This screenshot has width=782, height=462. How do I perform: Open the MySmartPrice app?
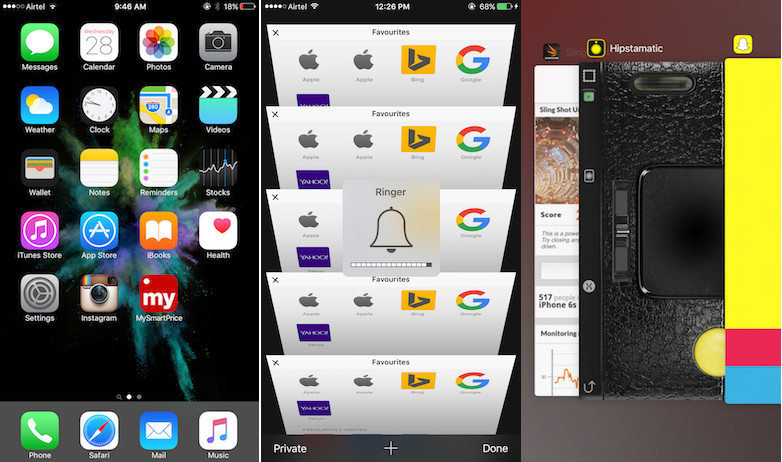(159, 294)
